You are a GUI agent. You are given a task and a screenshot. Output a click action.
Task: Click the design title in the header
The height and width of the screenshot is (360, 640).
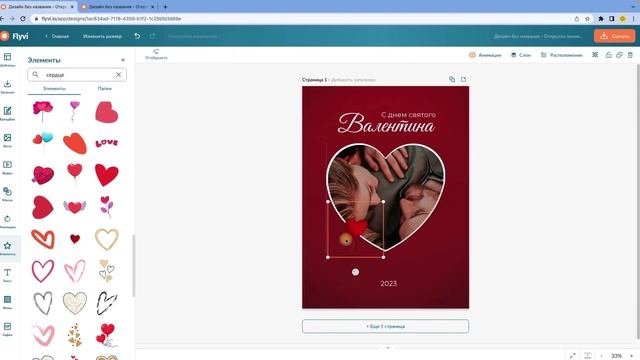coord(538,36)
